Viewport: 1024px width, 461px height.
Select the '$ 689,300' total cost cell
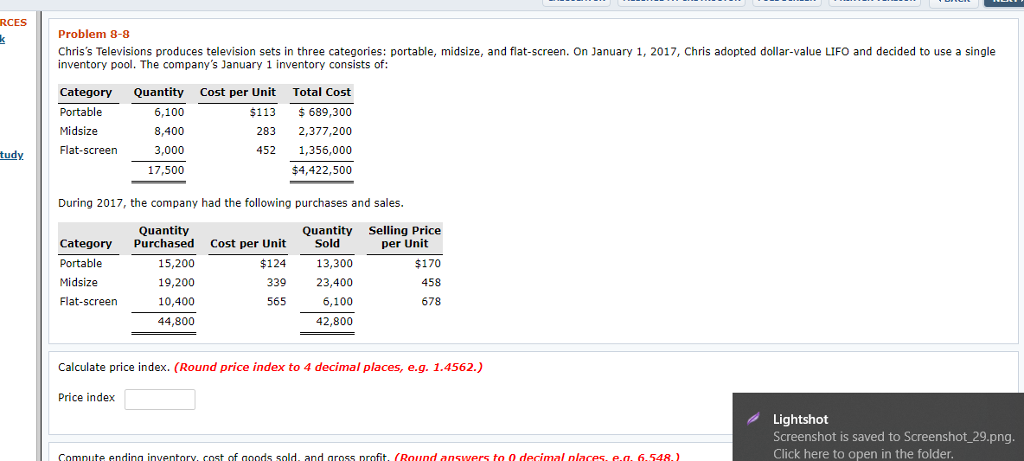click(325, 112)
